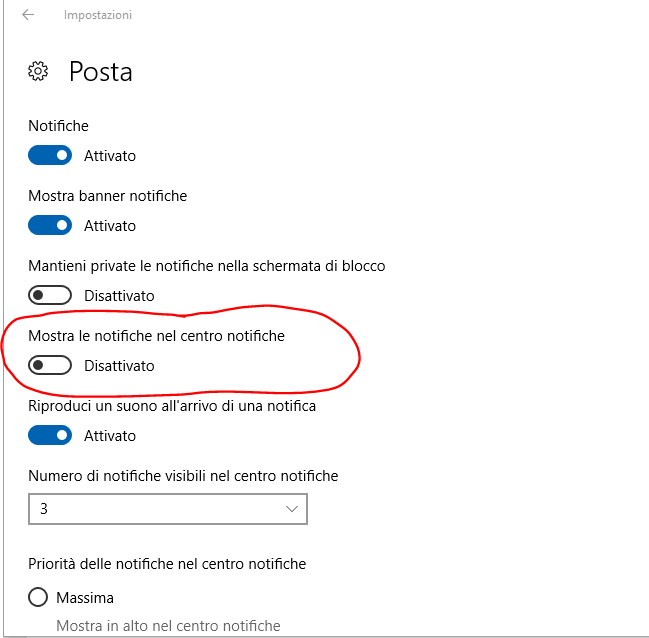Click the Posta page heading
This screenshot has width=649, height=638.
100,72
